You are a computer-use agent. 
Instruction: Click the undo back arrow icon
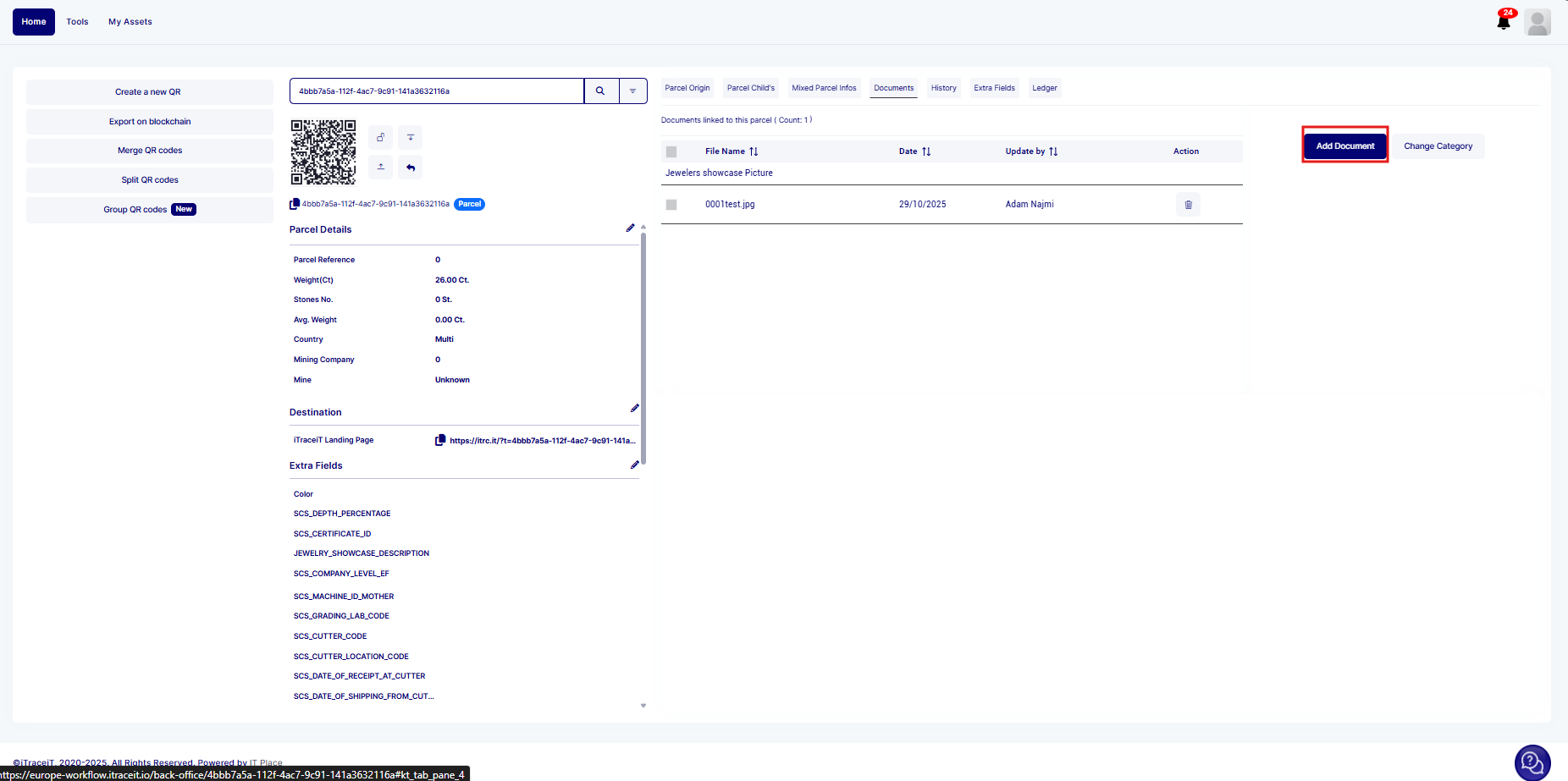(411, 167)
